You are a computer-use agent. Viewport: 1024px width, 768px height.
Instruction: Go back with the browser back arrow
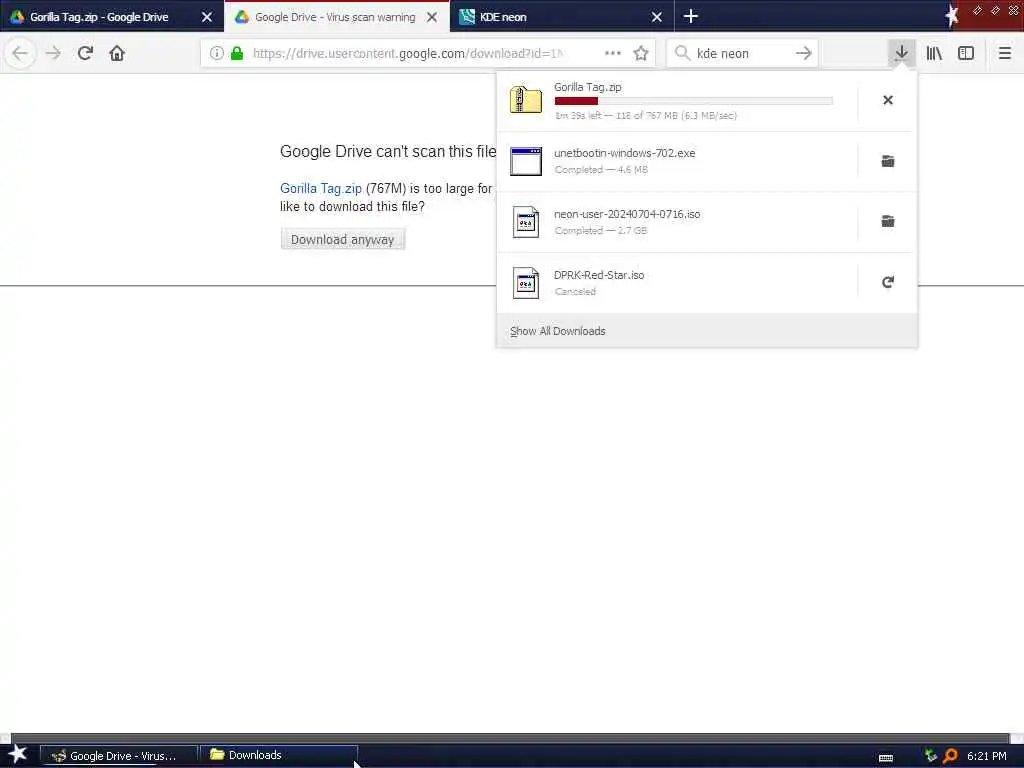(20, 53)
